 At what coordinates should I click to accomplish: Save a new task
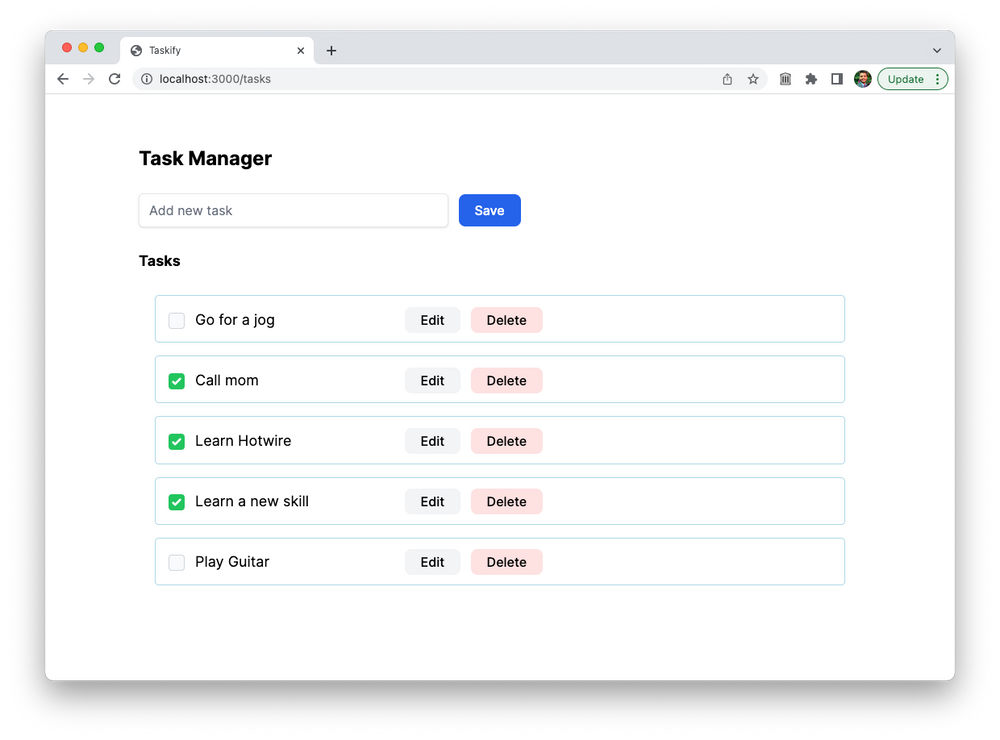click(x=489, y=210)
